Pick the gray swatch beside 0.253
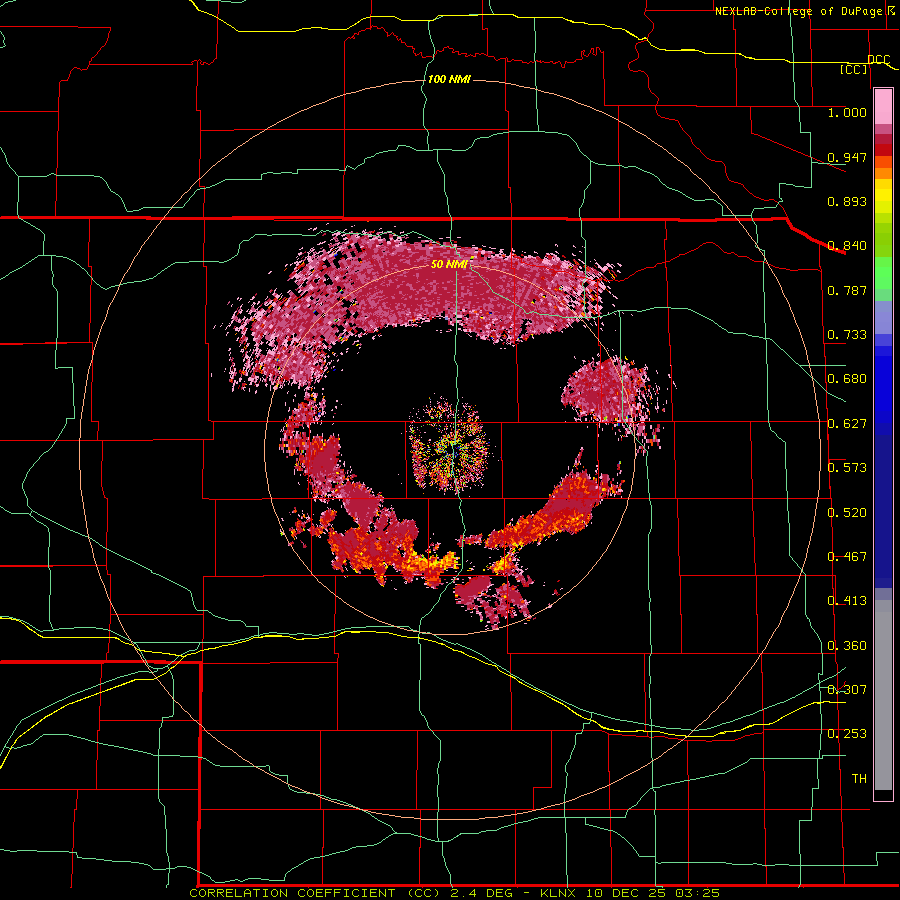Screen dimensions: 900x900 click(x=883, y=700)
